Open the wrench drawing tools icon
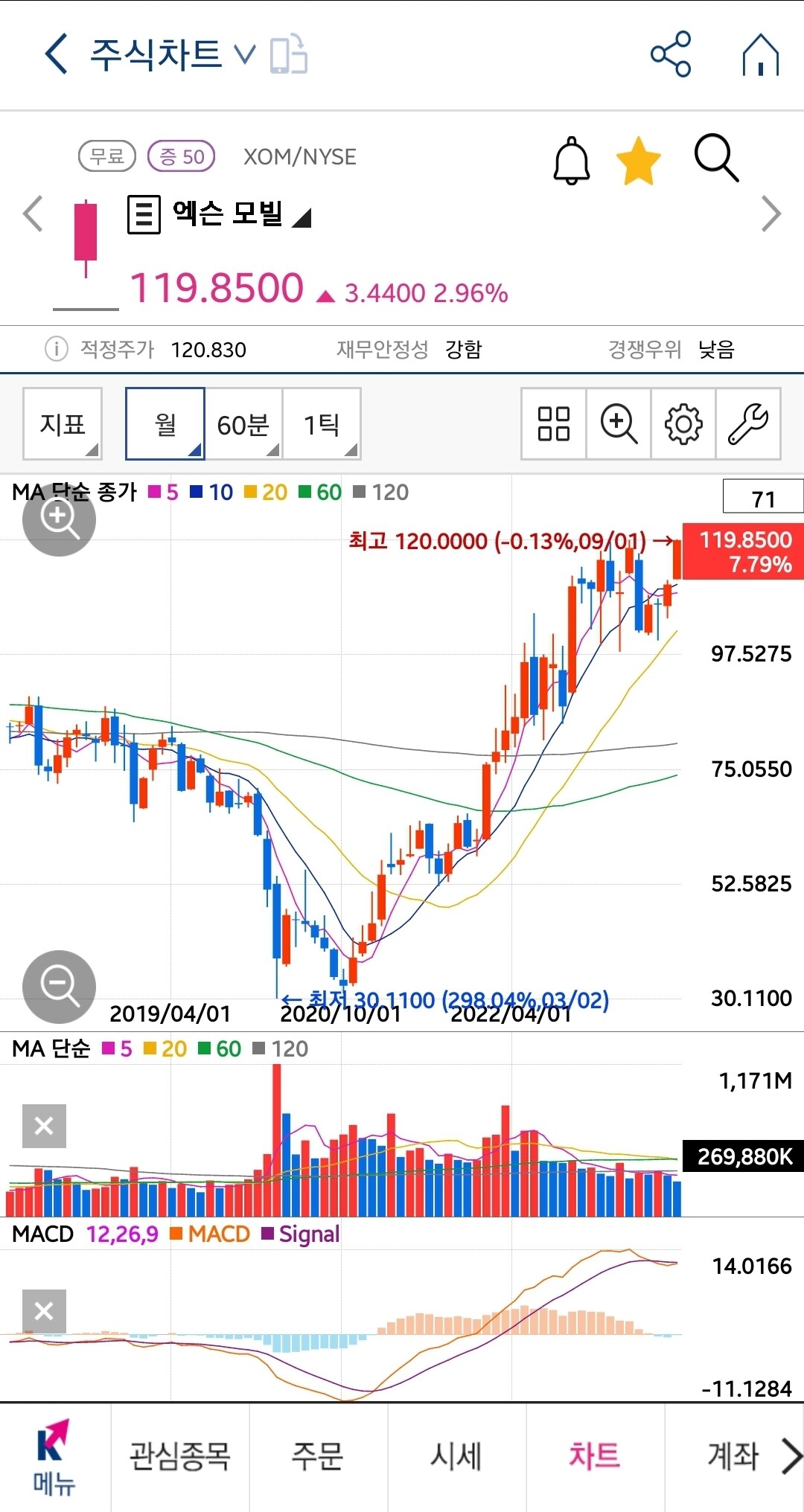804x1512 pixels. tap(747, 424)
